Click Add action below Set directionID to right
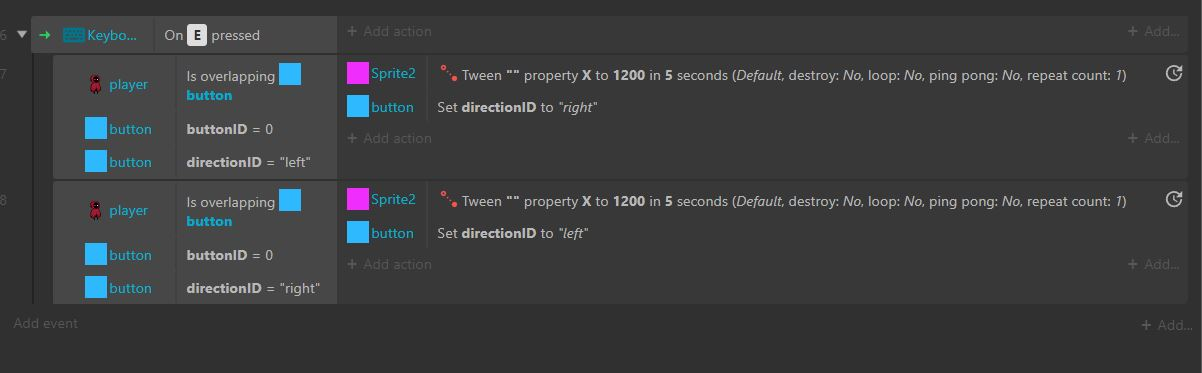Screen dimensions: 1202x373 pos(389,138)
